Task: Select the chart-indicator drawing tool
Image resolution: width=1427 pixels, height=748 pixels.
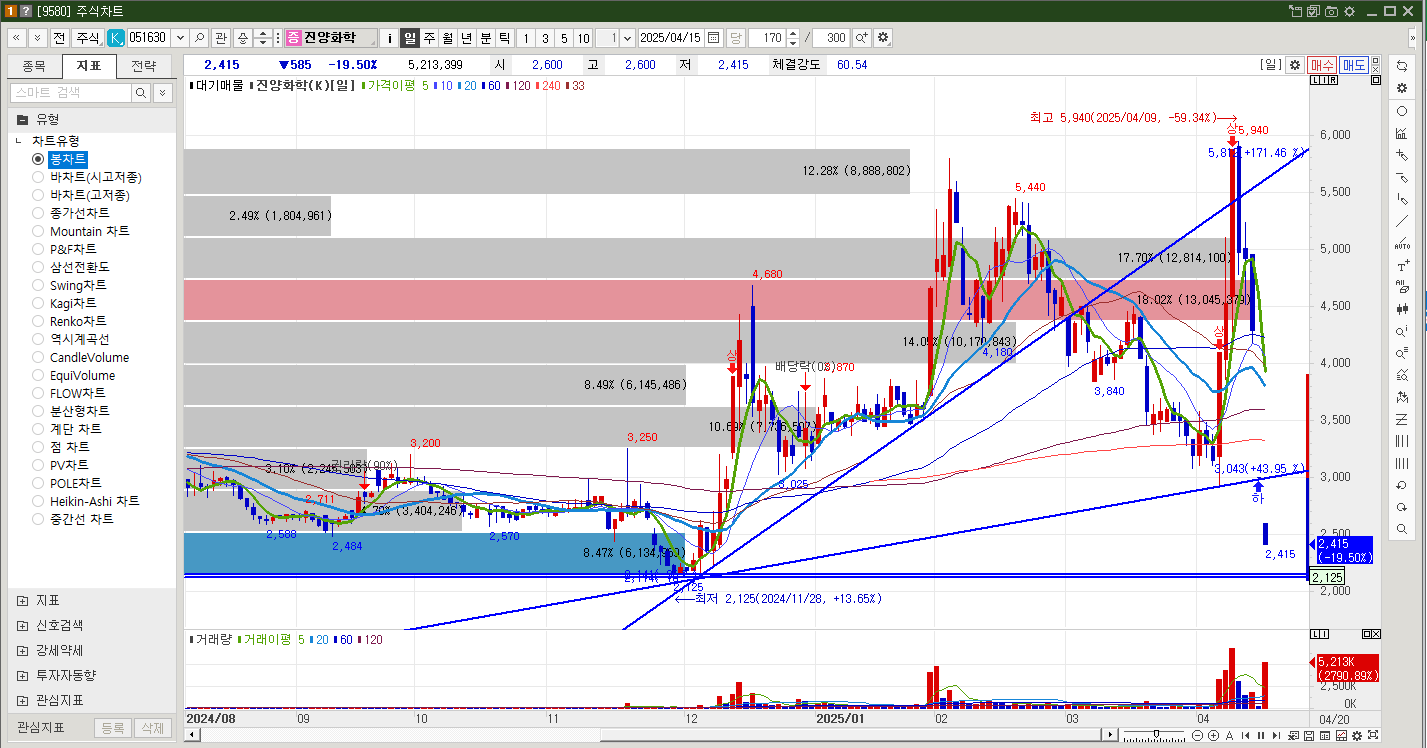Action: pyautogui.click(x=1402, y=133)
